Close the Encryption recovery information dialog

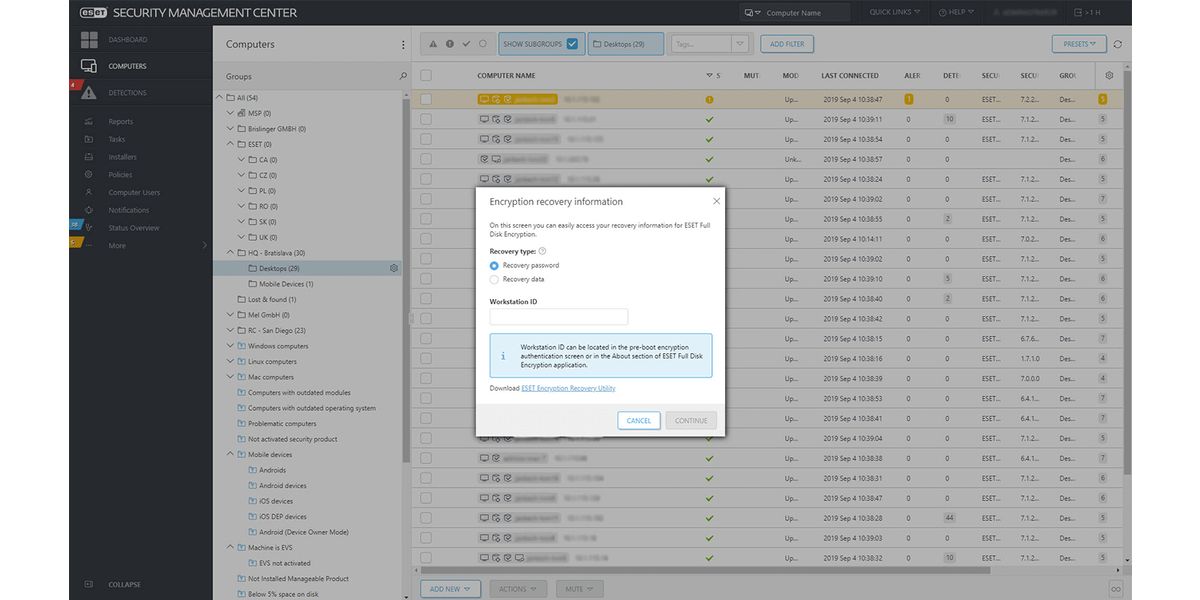(716, 201)
